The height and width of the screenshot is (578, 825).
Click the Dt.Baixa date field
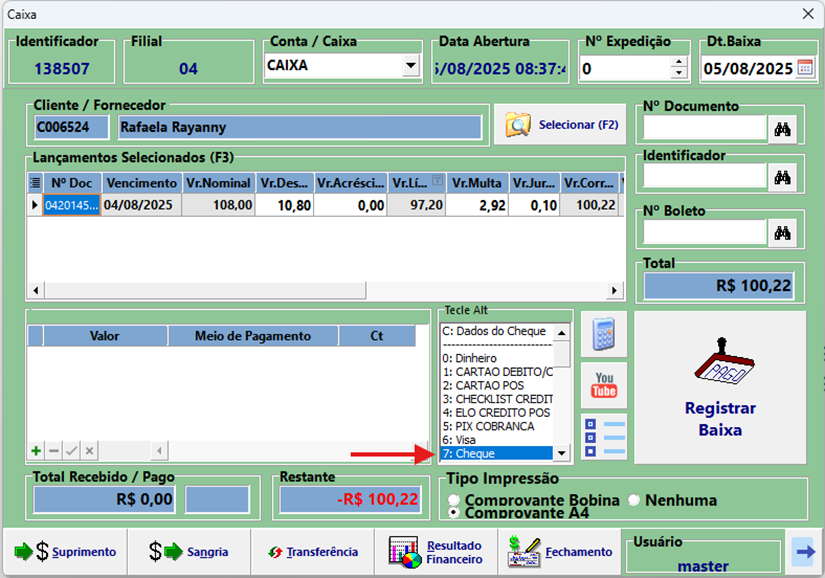point(748,68)
